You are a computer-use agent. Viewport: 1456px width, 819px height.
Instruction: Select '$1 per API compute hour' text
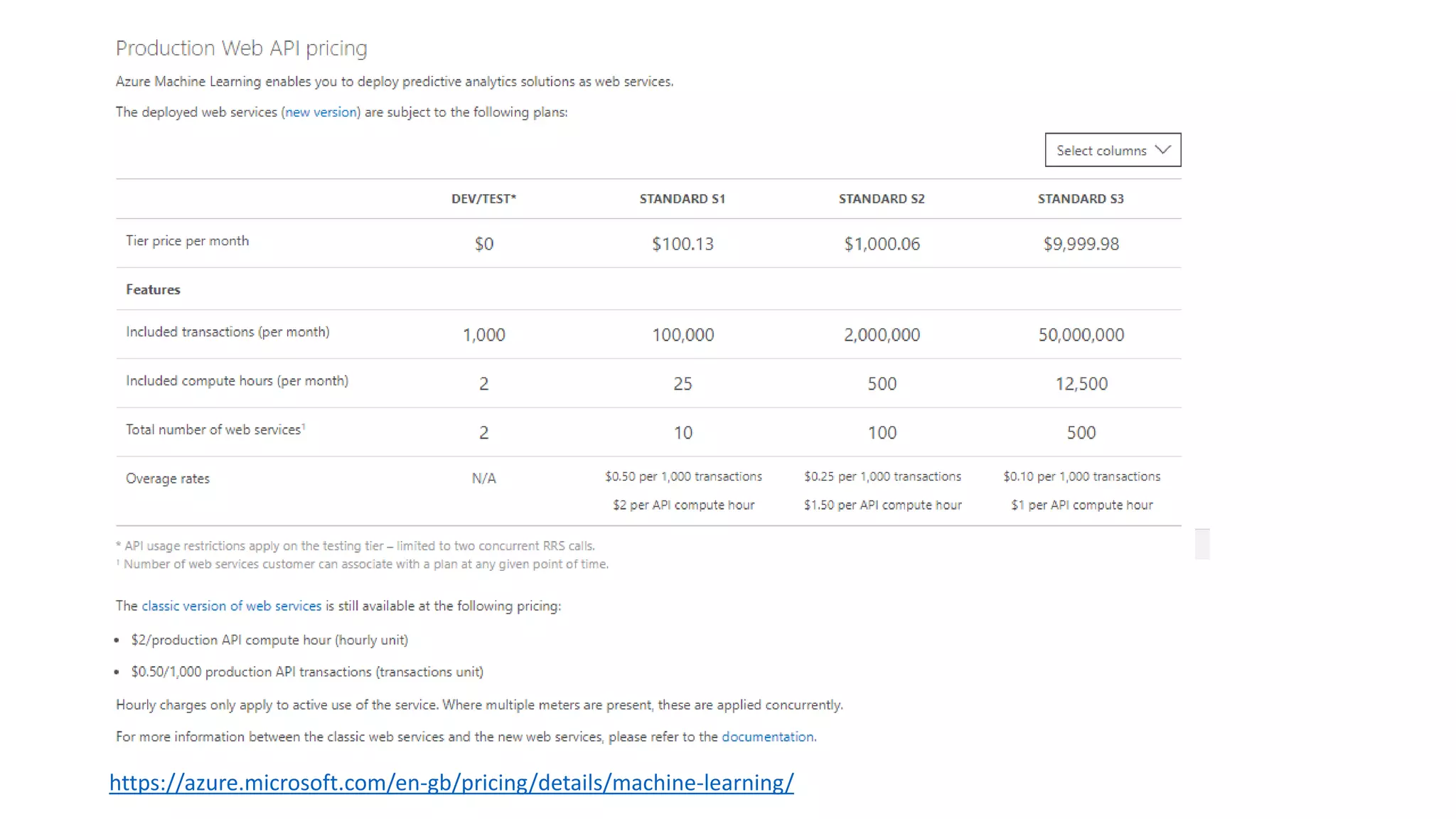tap(1081, 505)
